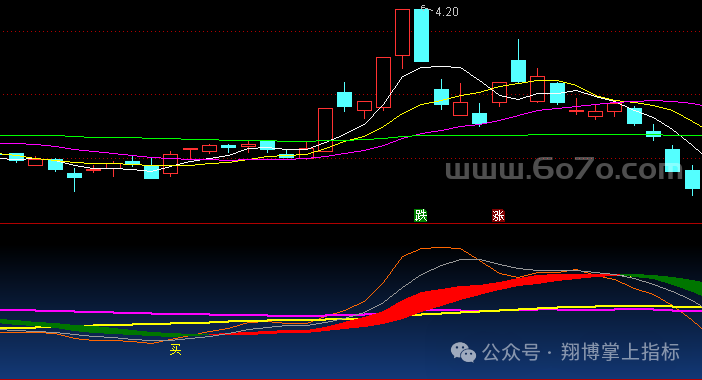
Task: Select the last cyan candlestick at far right
Action: [692, 179]
